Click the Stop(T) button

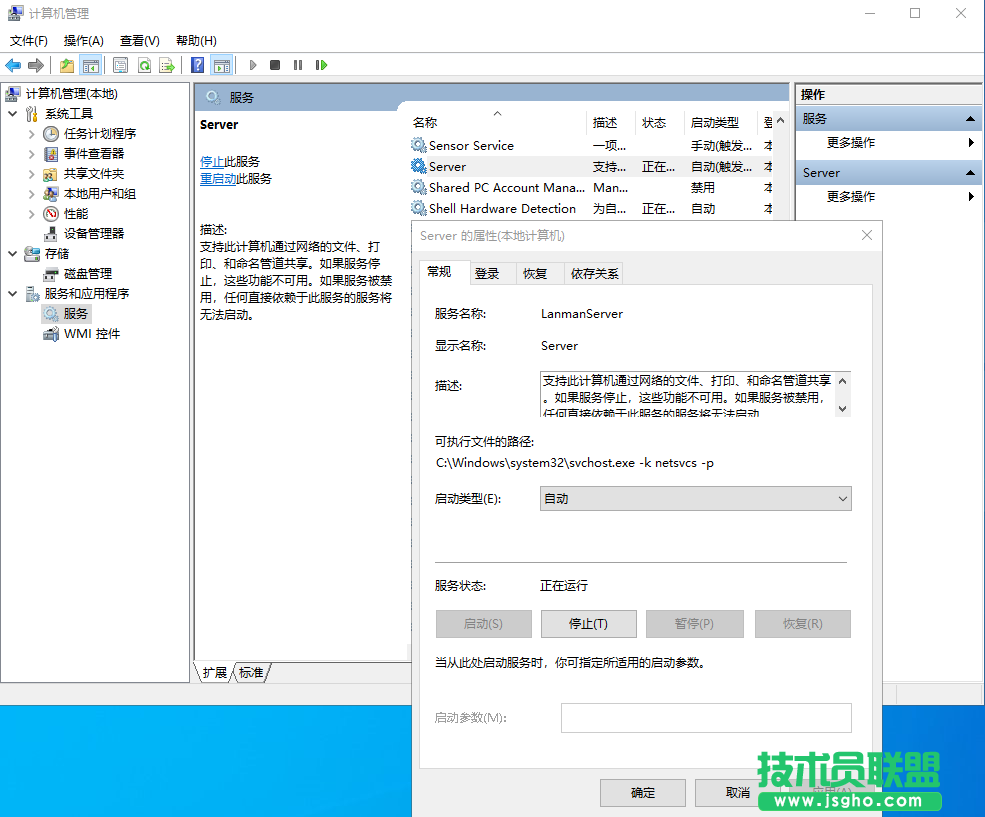[x=588, y=624]
